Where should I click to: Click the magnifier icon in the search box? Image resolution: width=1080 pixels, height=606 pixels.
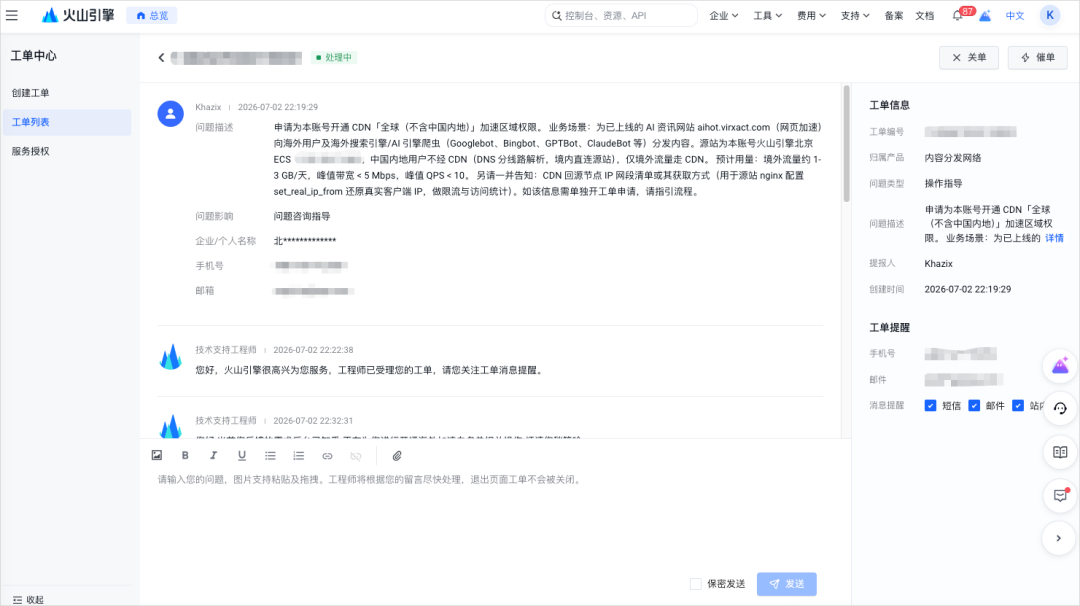[x=557, y=15]
